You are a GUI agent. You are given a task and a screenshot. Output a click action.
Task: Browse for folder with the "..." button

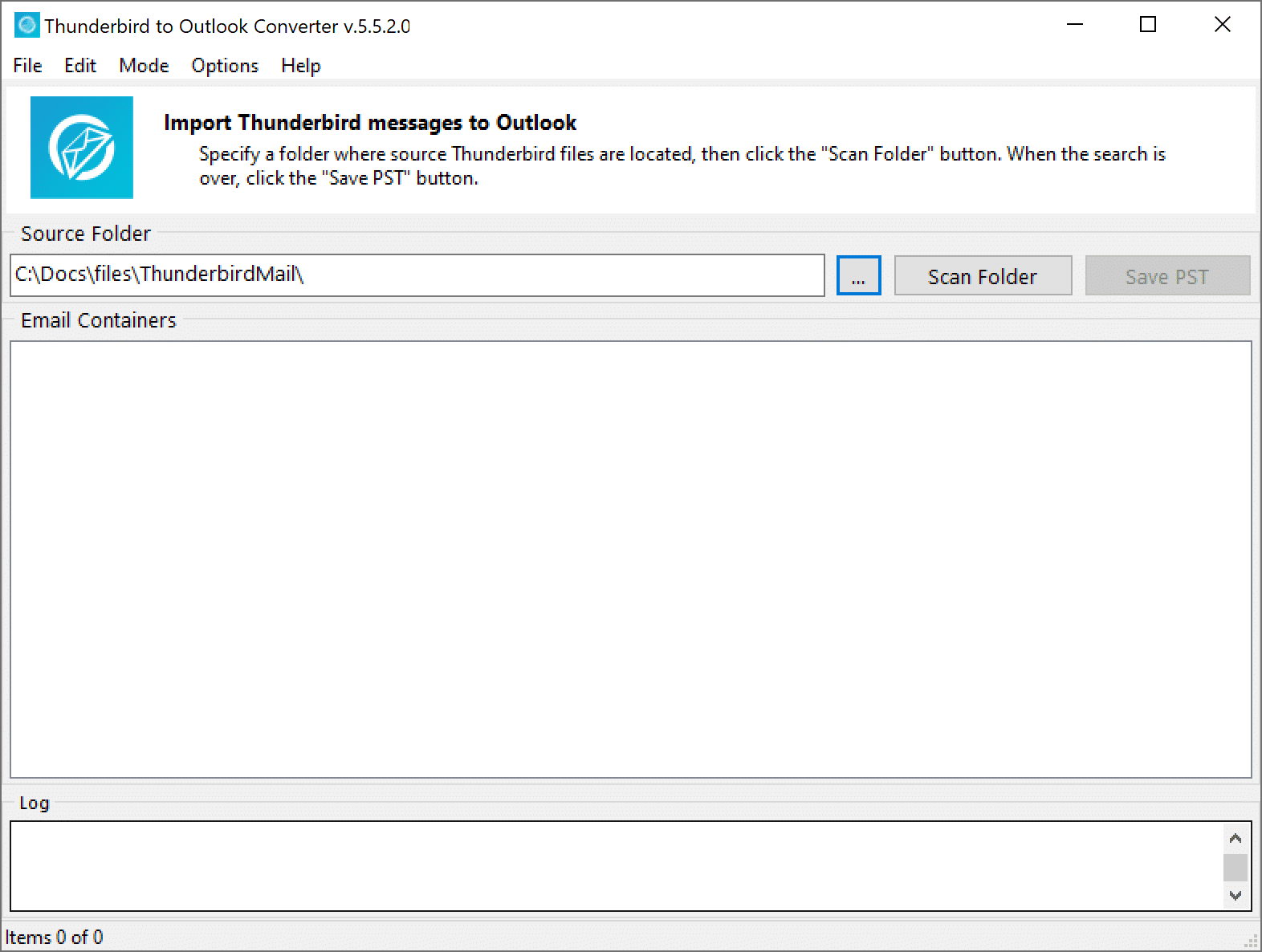(x=858, y=276)
